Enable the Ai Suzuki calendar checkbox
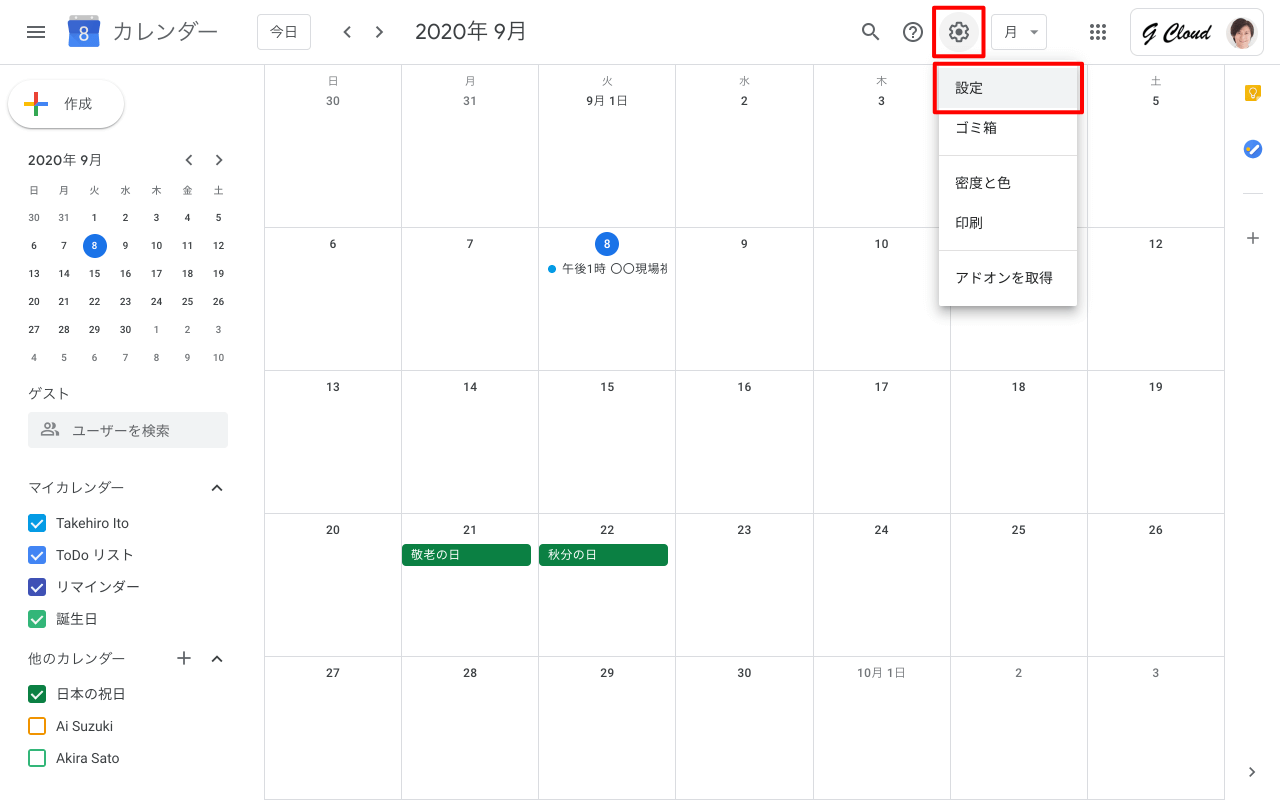 coord(38,726)
